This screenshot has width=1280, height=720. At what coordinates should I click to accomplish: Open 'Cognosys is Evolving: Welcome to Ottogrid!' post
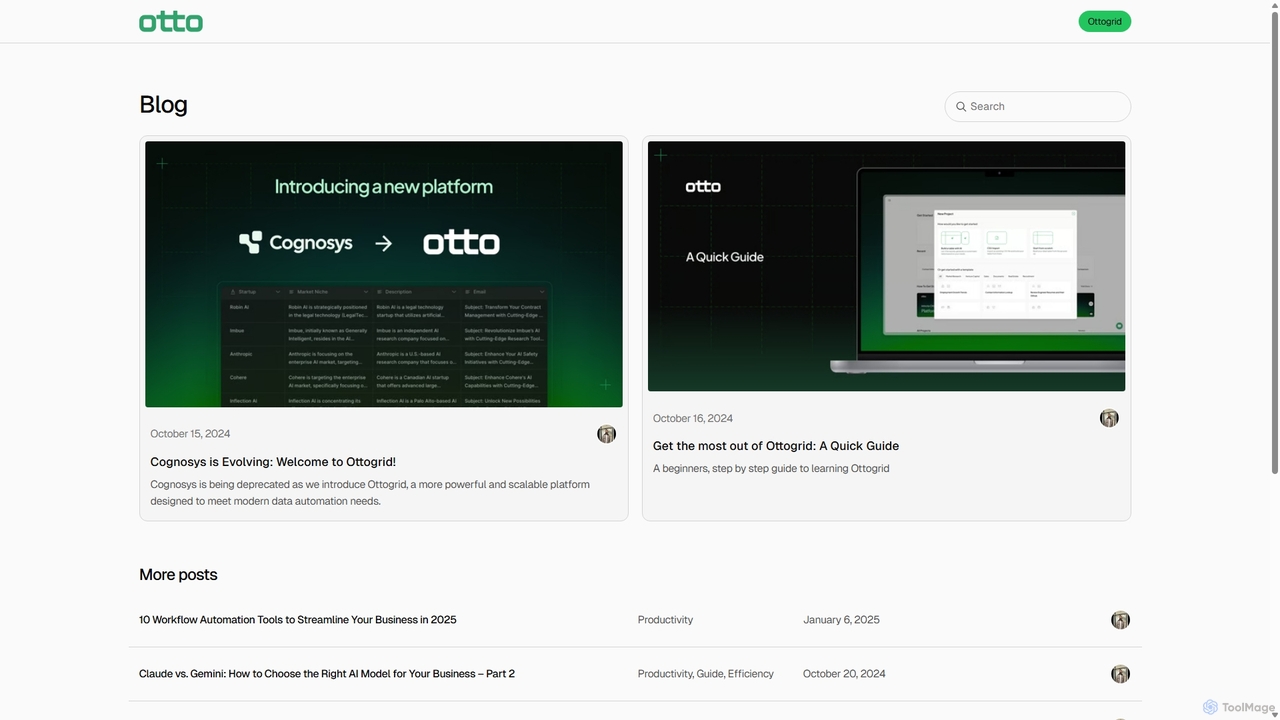273,462
